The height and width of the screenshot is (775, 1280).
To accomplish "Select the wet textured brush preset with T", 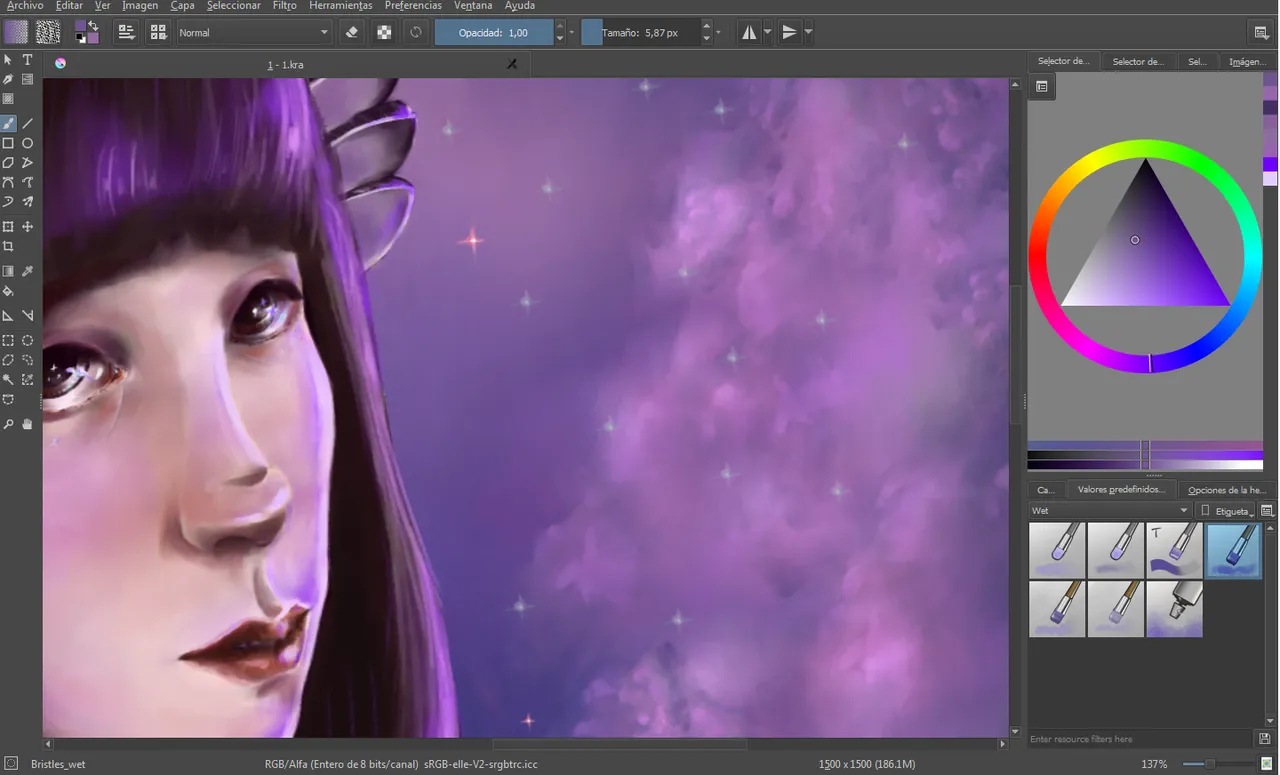I will tap(1174, 551).
